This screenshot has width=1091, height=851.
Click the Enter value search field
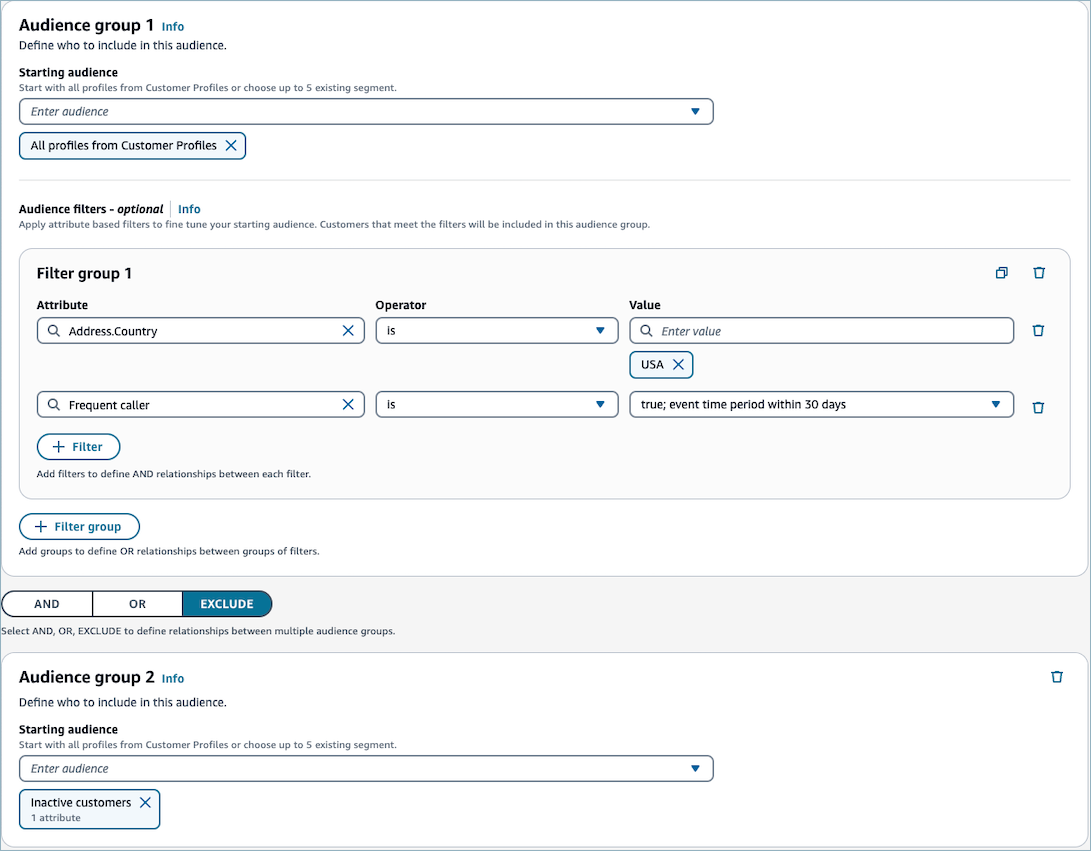pos(830,331)
